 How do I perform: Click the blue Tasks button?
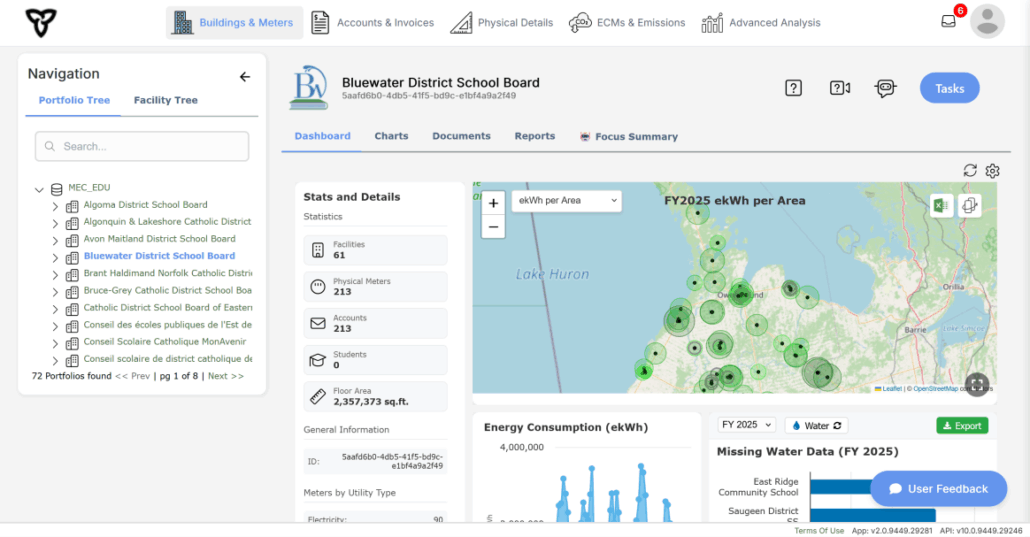pyautogui.click(x=949, y=88)
